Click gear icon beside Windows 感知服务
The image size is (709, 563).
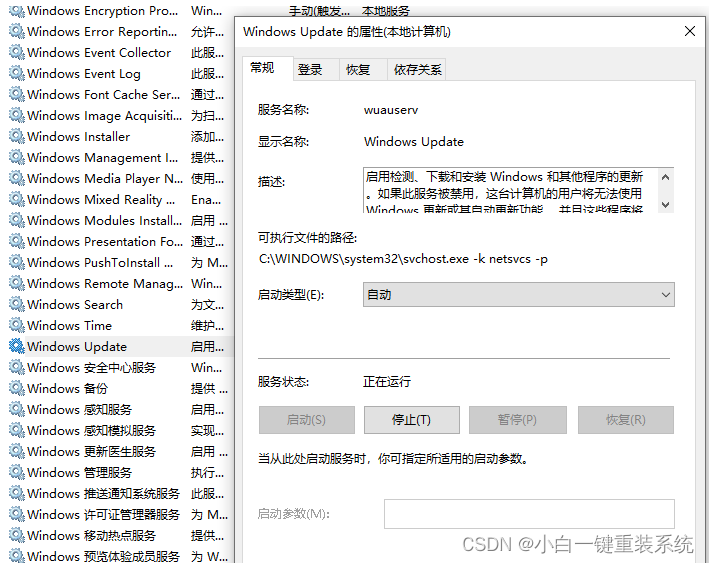pos(17,409)
